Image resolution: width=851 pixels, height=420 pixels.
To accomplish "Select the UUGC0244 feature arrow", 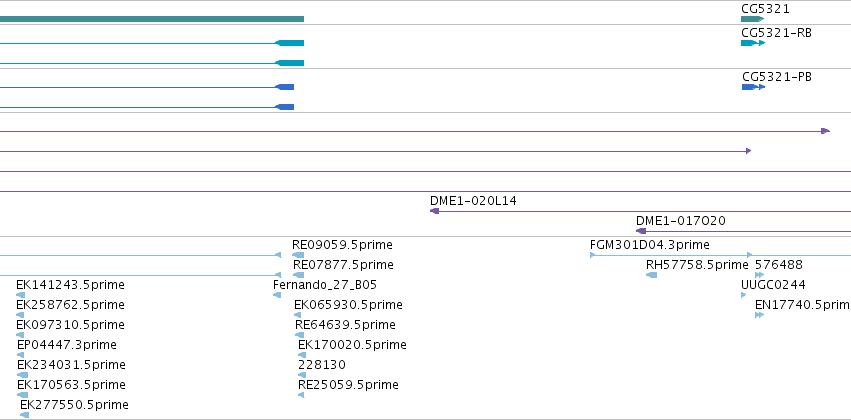I will [x=744, y=295].
